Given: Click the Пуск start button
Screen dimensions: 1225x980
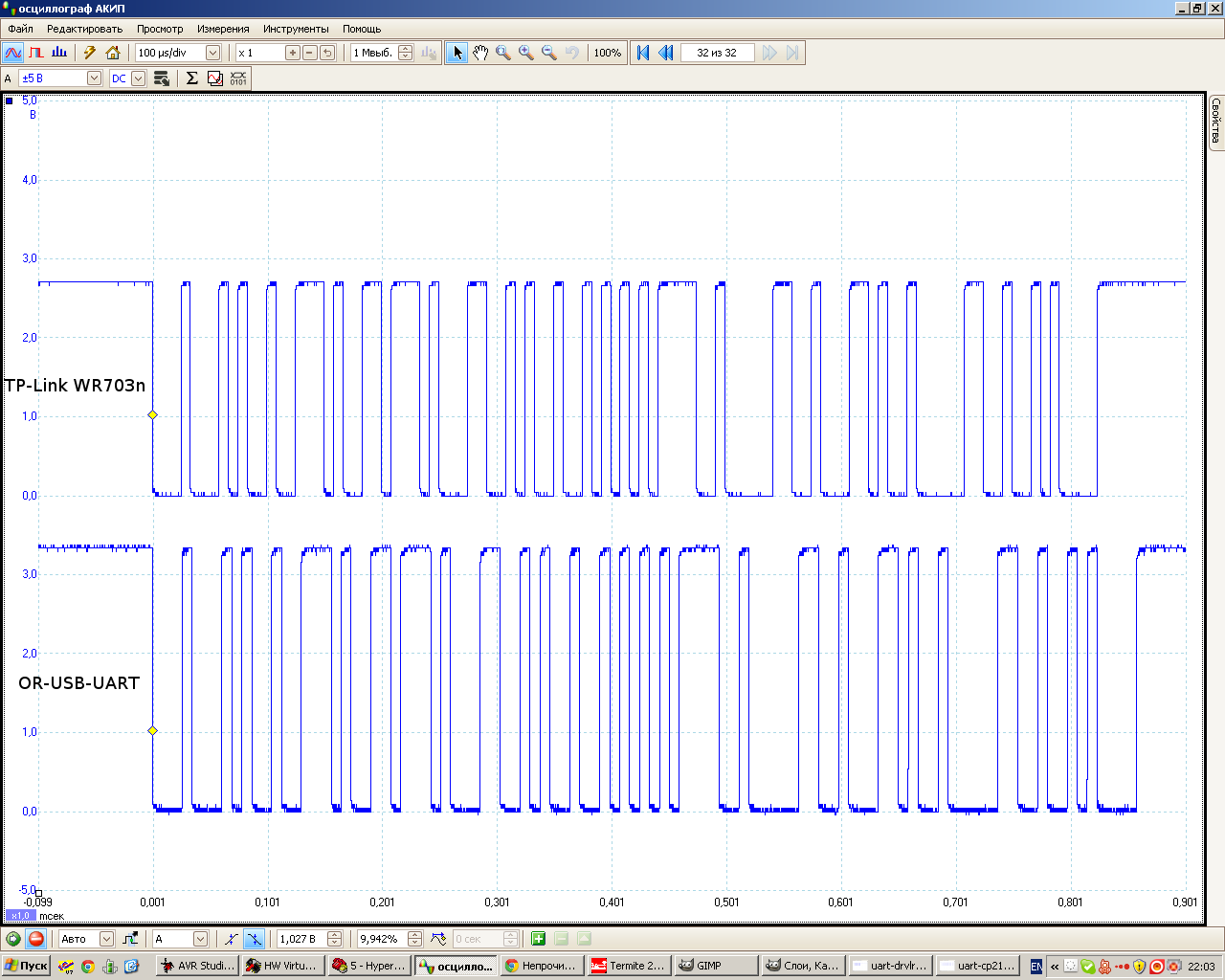Looking at the screenshot, I should (x=26, y=966).
